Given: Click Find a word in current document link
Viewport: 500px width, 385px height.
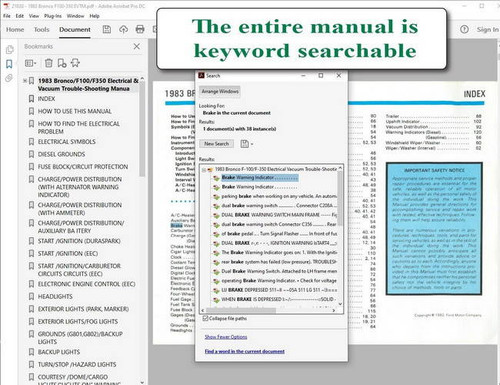Looking at the screenshot, I should pyautogui.click(x=245, y=351).
